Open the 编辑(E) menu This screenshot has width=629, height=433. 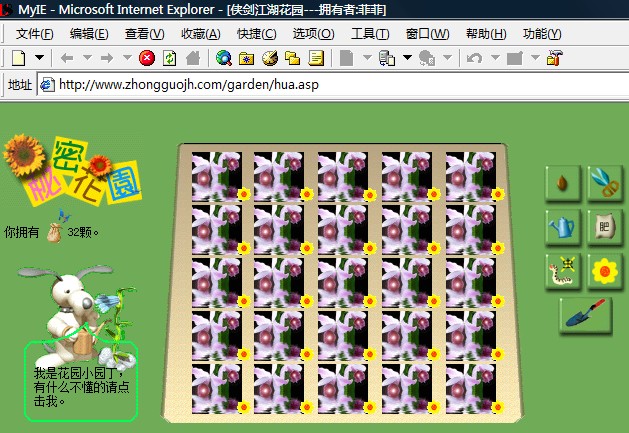89,34
